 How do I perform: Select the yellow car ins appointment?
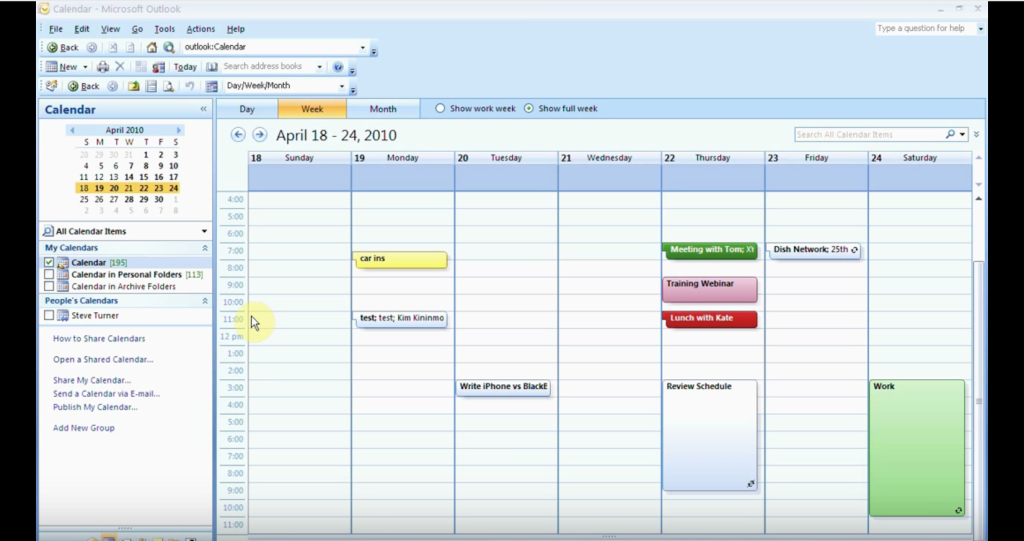tap(400, 259)
